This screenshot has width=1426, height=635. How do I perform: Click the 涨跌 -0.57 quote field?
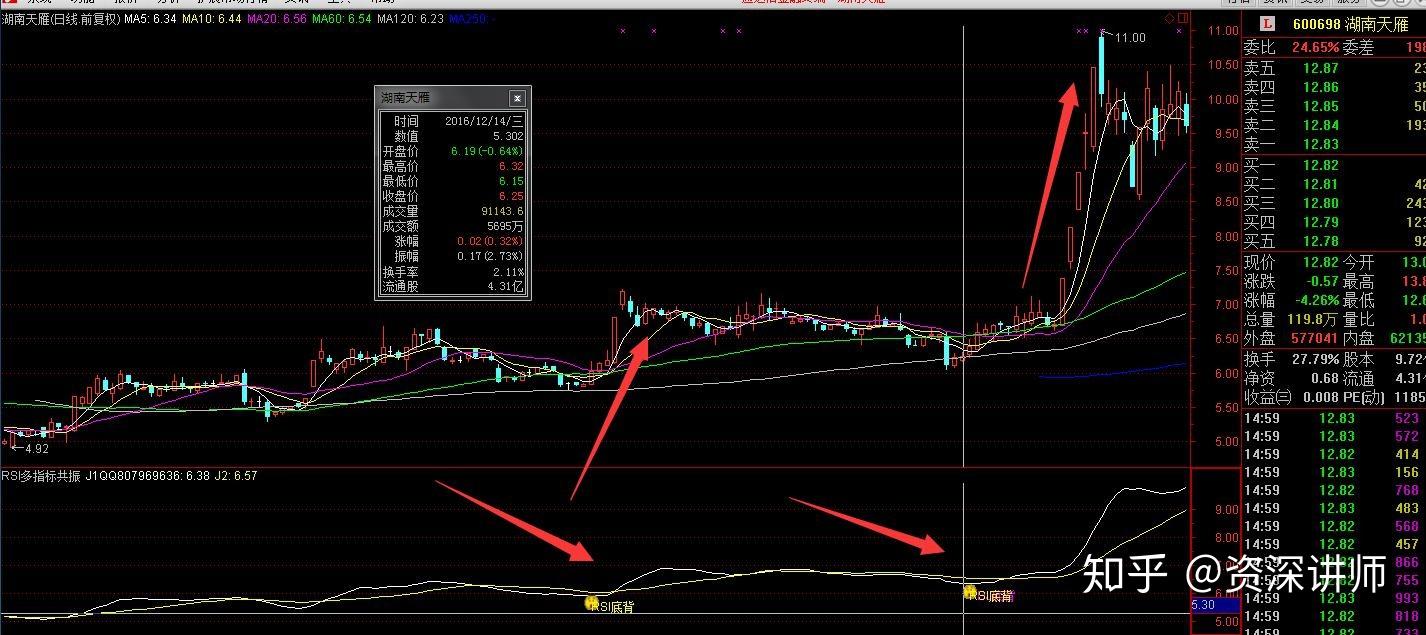pos(1291,282)
